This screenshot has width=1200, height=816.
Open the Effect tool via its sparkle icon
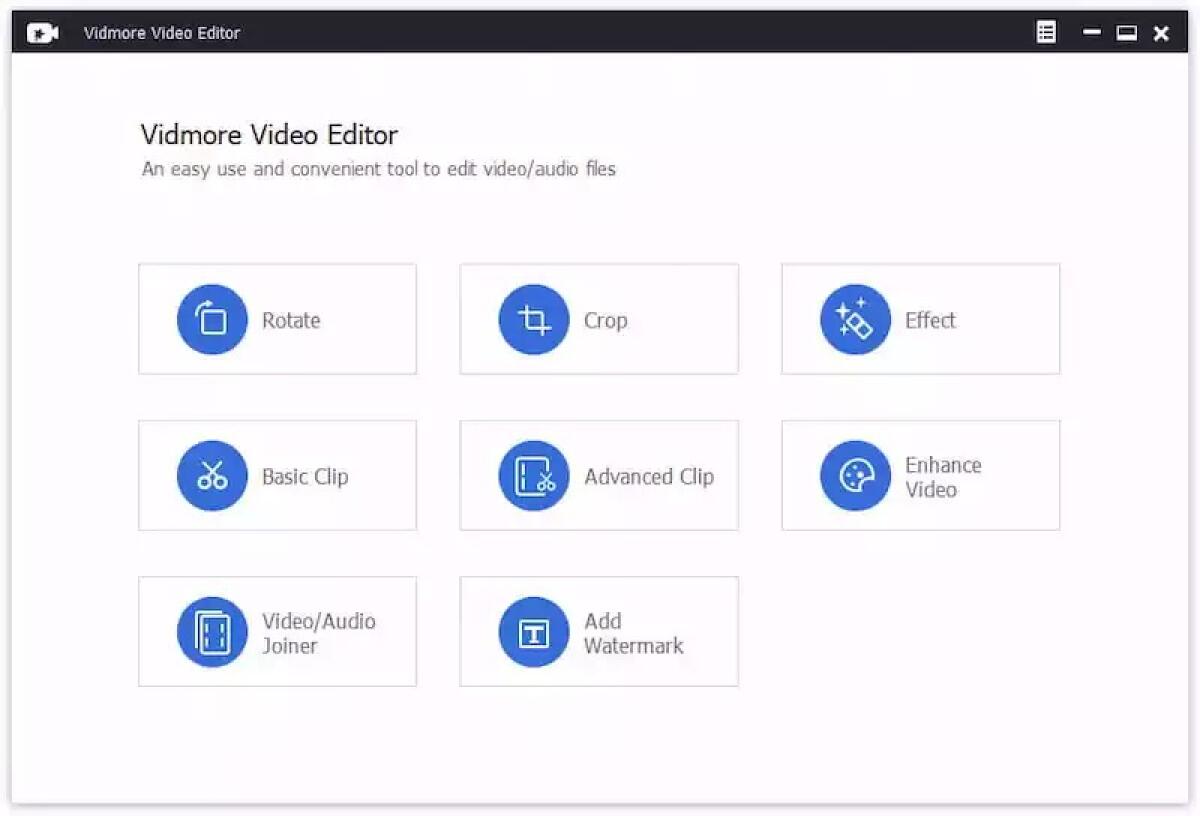coord(855,319)
